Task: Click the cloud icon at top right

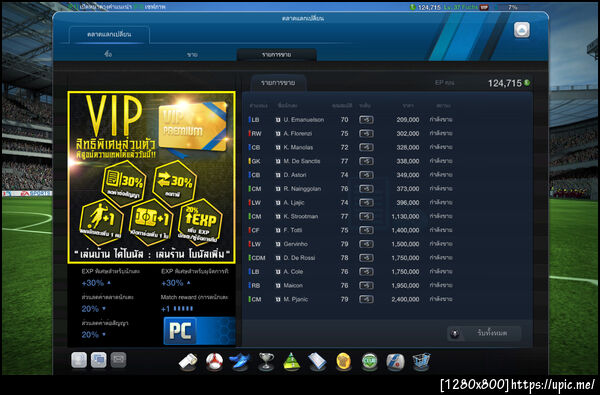Action: (522, 30)
